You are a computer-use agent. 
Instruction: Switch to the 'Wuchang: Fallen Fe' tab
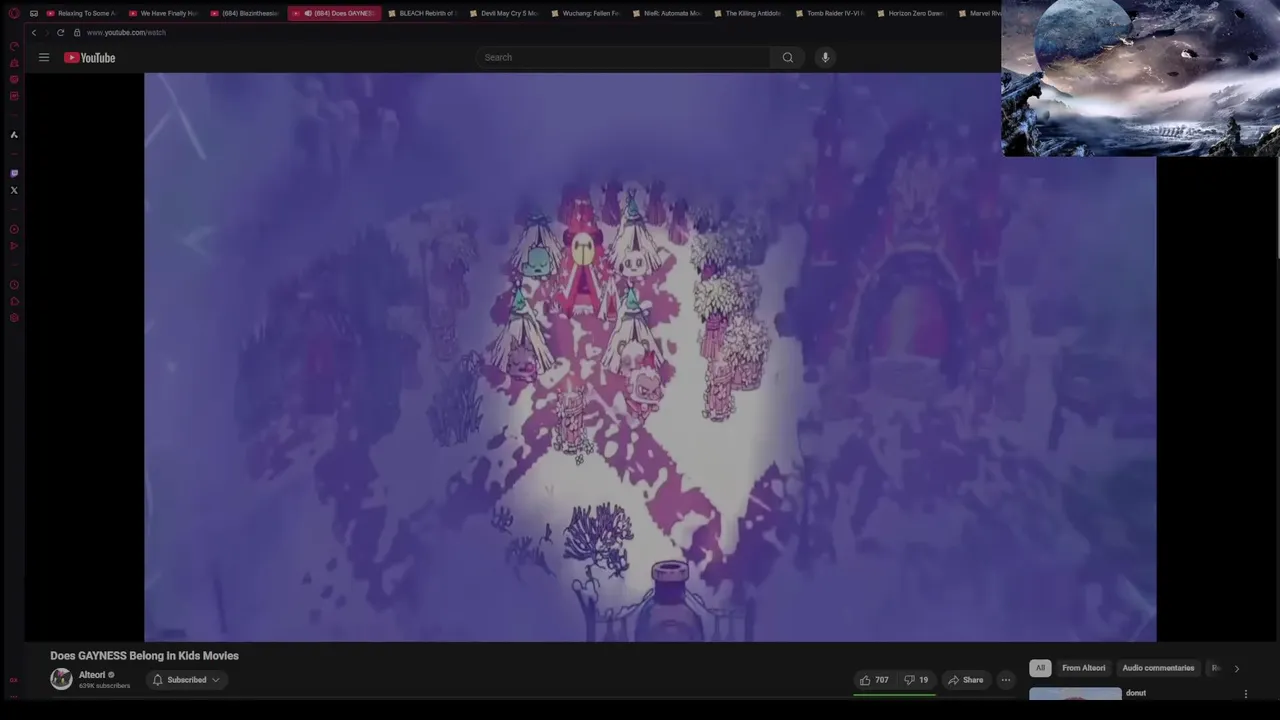click(587, 13)
